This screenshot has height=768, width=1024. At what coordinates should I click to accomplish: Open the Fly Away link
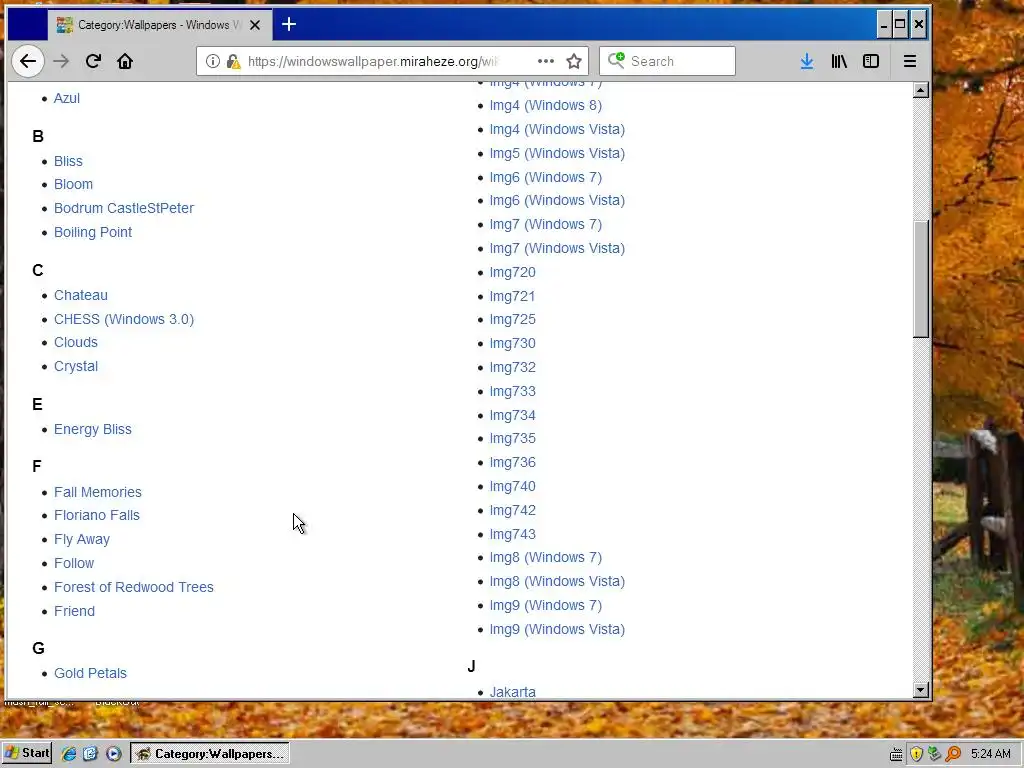click(82, 539)
